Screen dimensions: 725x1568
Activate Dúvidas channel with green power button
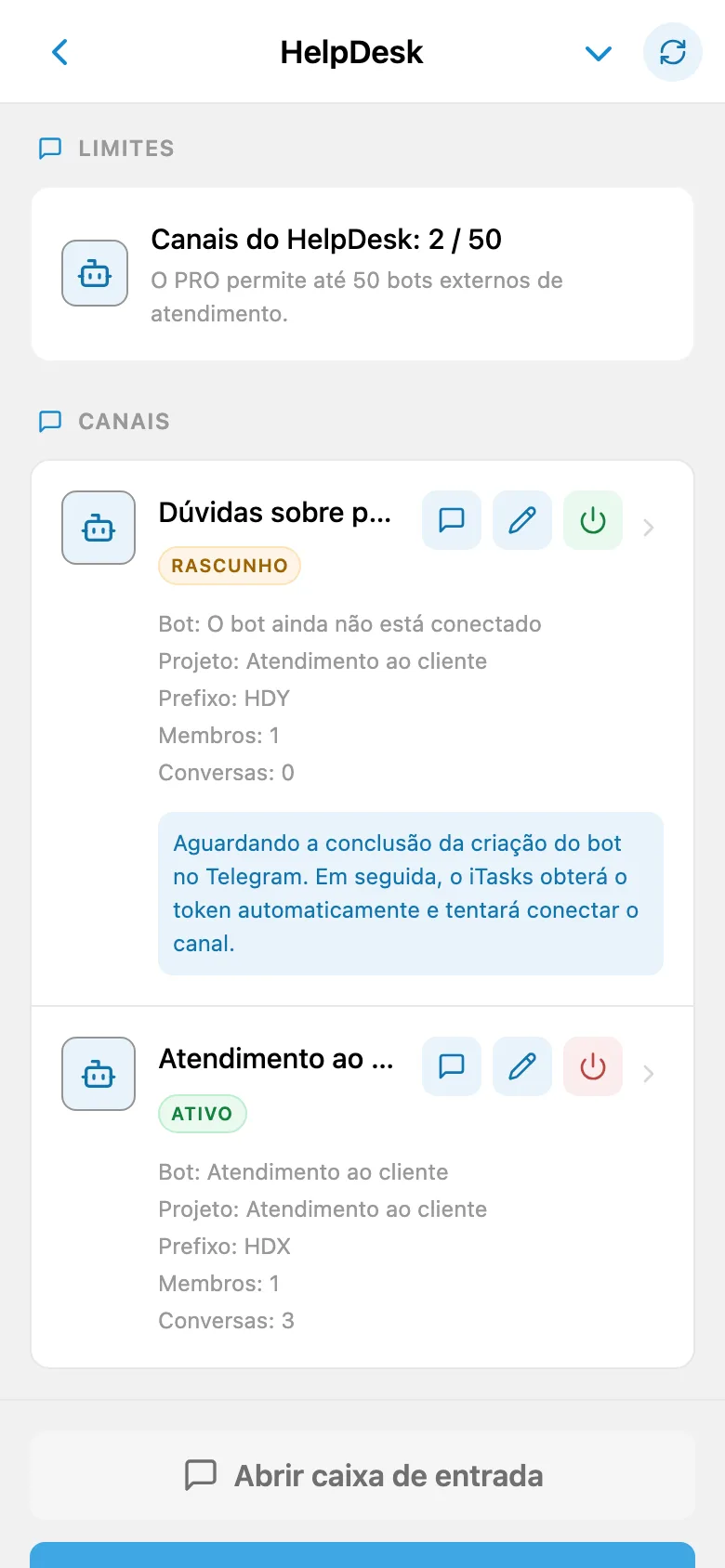[x=593, y=520]
